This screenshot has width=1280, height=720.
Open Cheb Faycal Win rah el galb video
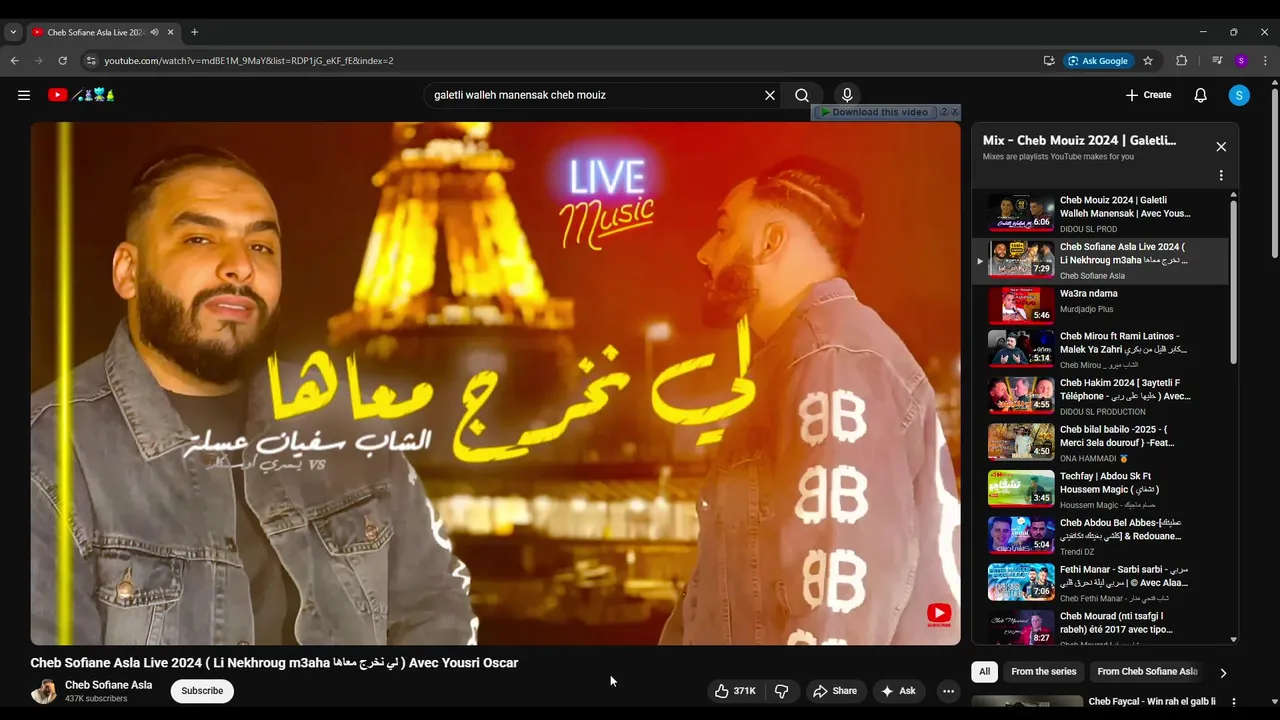coord(1151,702)
